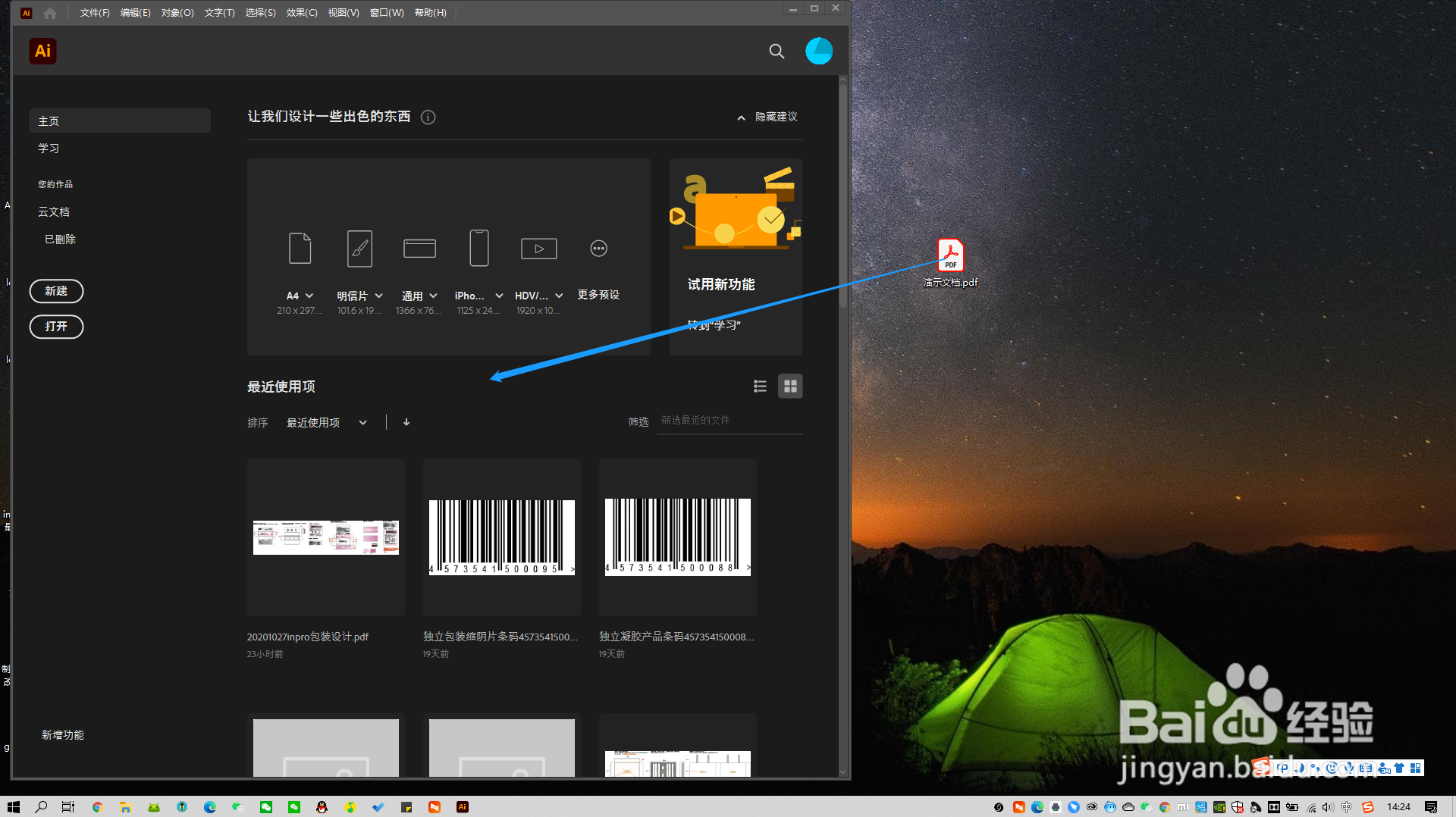
Task: Open the 效果(C) menu
Action: click(x=302, y=13)
